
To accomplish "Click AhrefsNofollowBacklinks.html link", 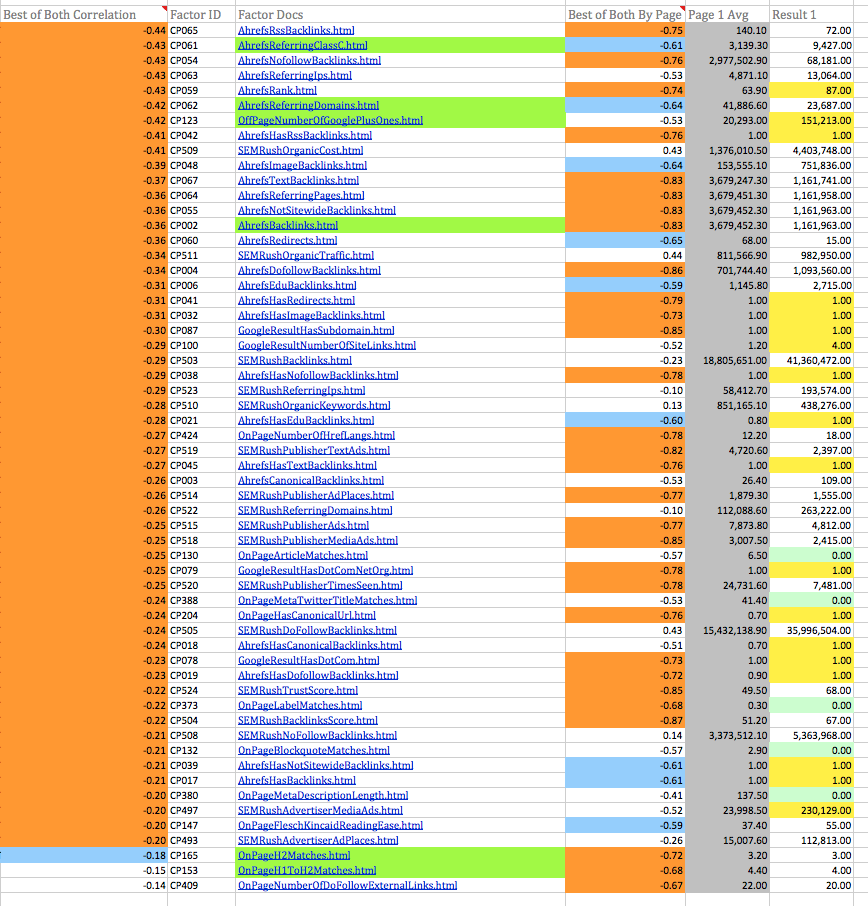I will pyautogui.click(x=309, y=61).
